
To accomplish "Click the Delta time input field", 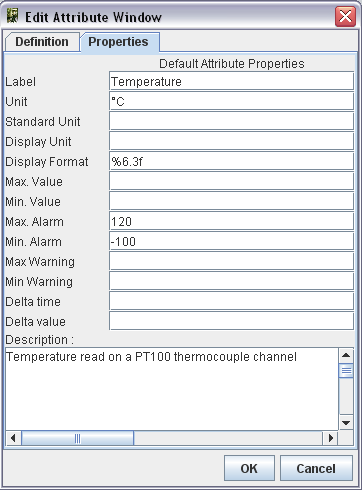I will tap(232, 301).
